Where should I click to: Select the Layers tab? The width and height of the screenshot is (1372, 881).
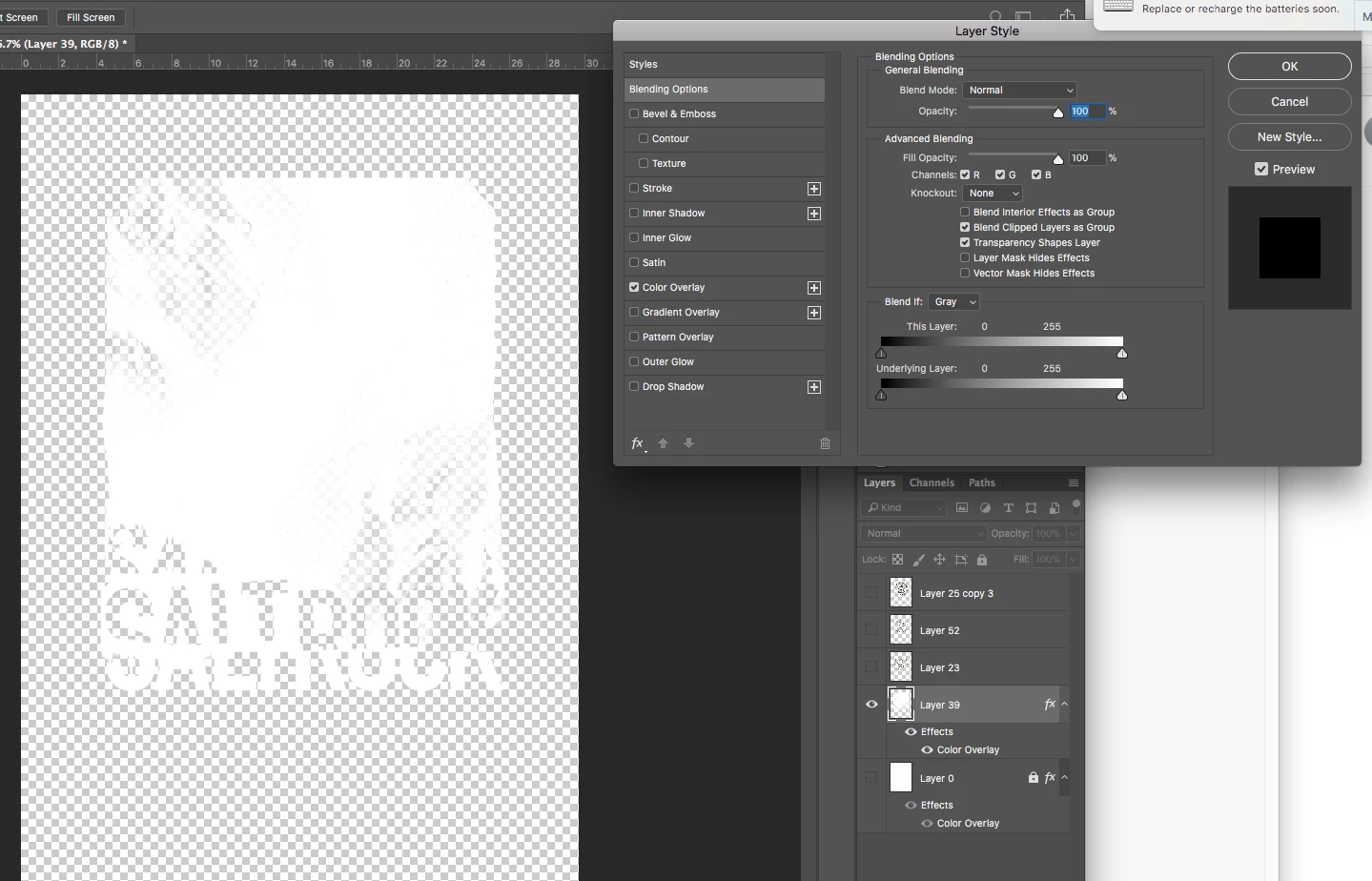click(x=879, y=482)
